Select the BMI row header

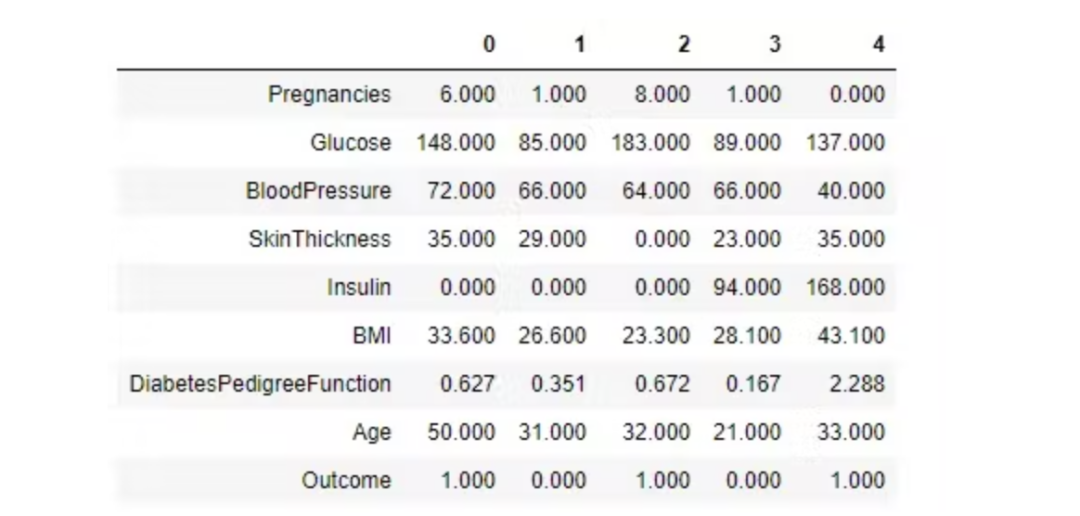point(372,336)
